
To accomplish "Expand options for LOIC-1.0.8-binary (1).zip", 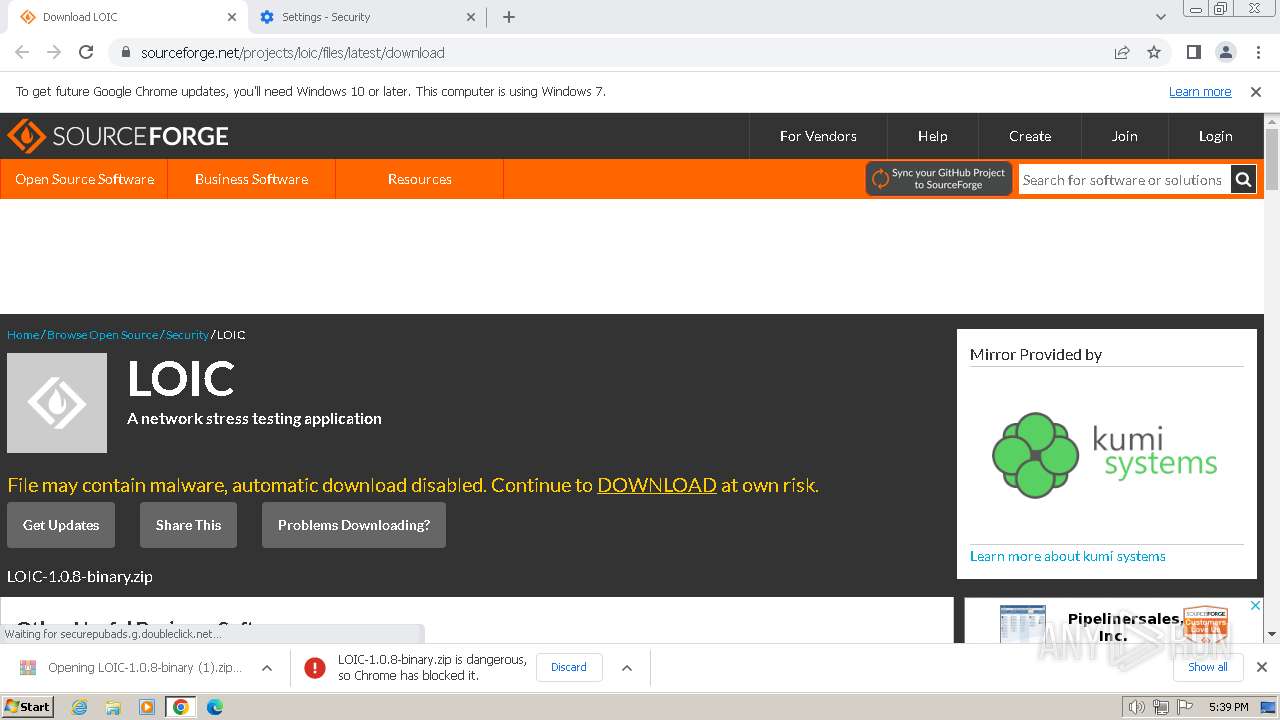I will (x=267, y=668).
